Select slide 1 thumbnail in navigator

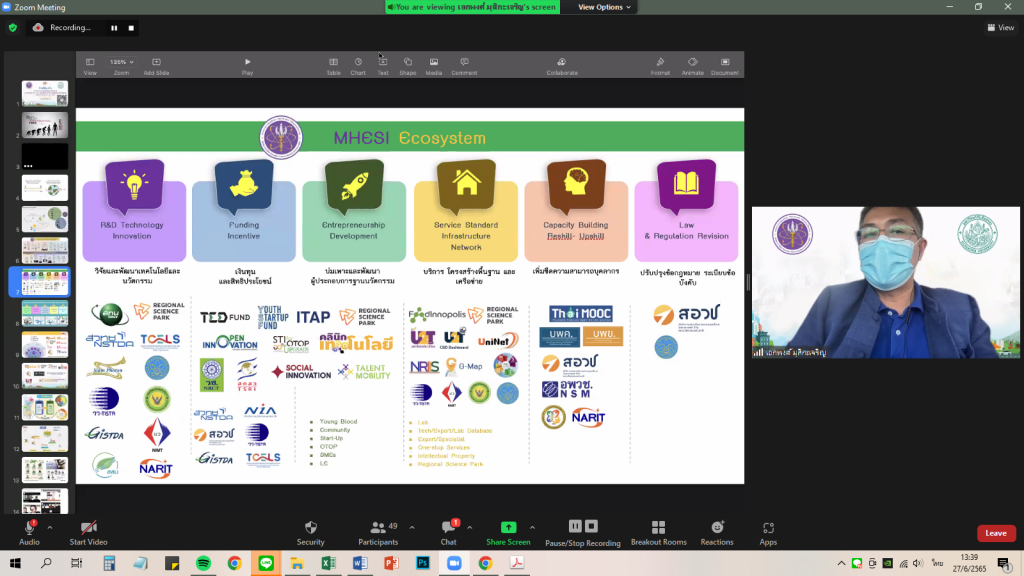[44, 93]
